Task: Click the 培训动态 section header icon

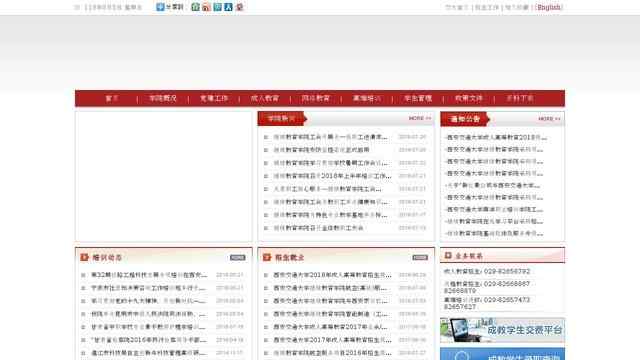Action: coord(84,257)
